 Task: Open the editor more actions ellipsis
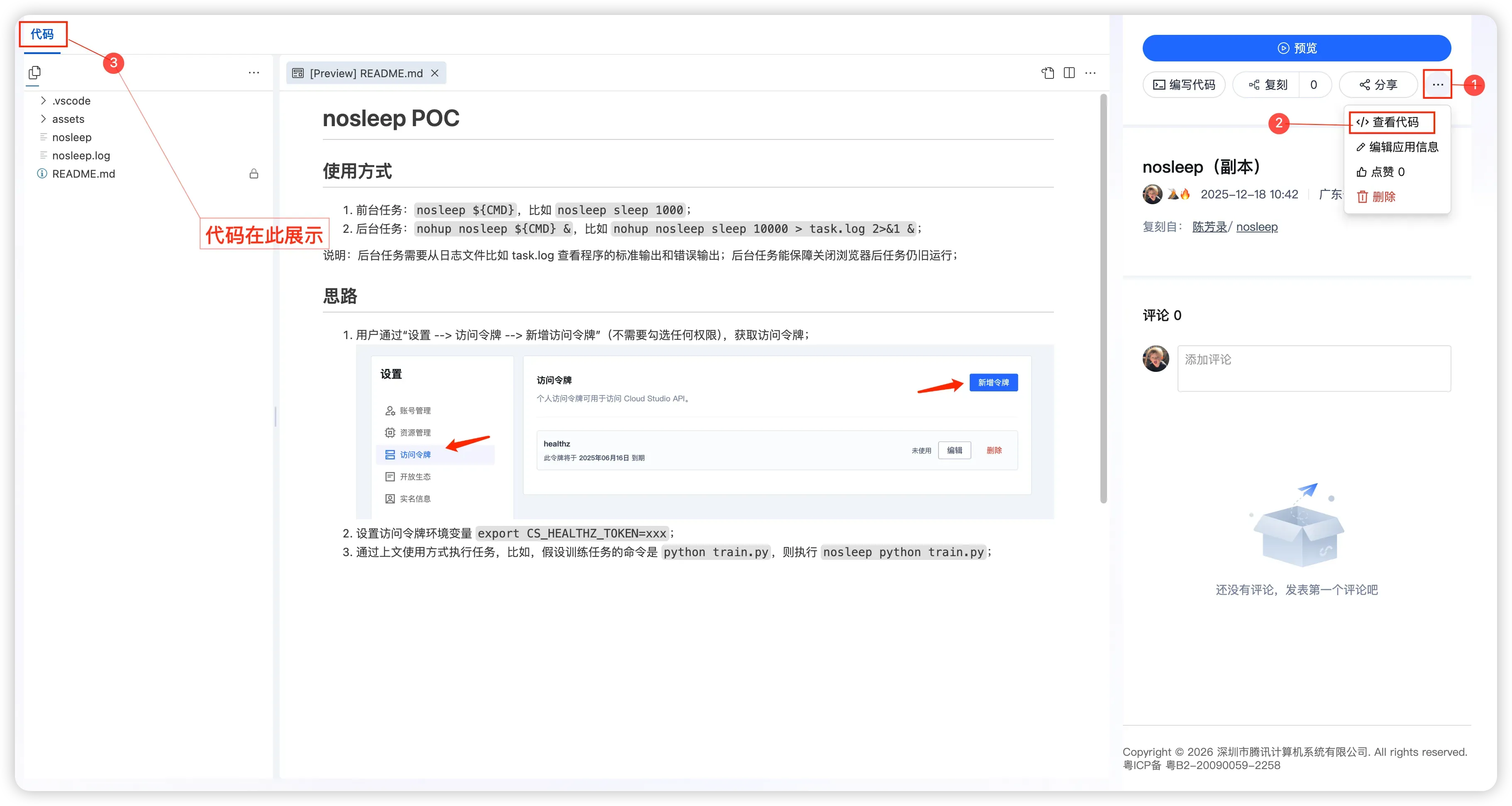(x=1090, y=73)
